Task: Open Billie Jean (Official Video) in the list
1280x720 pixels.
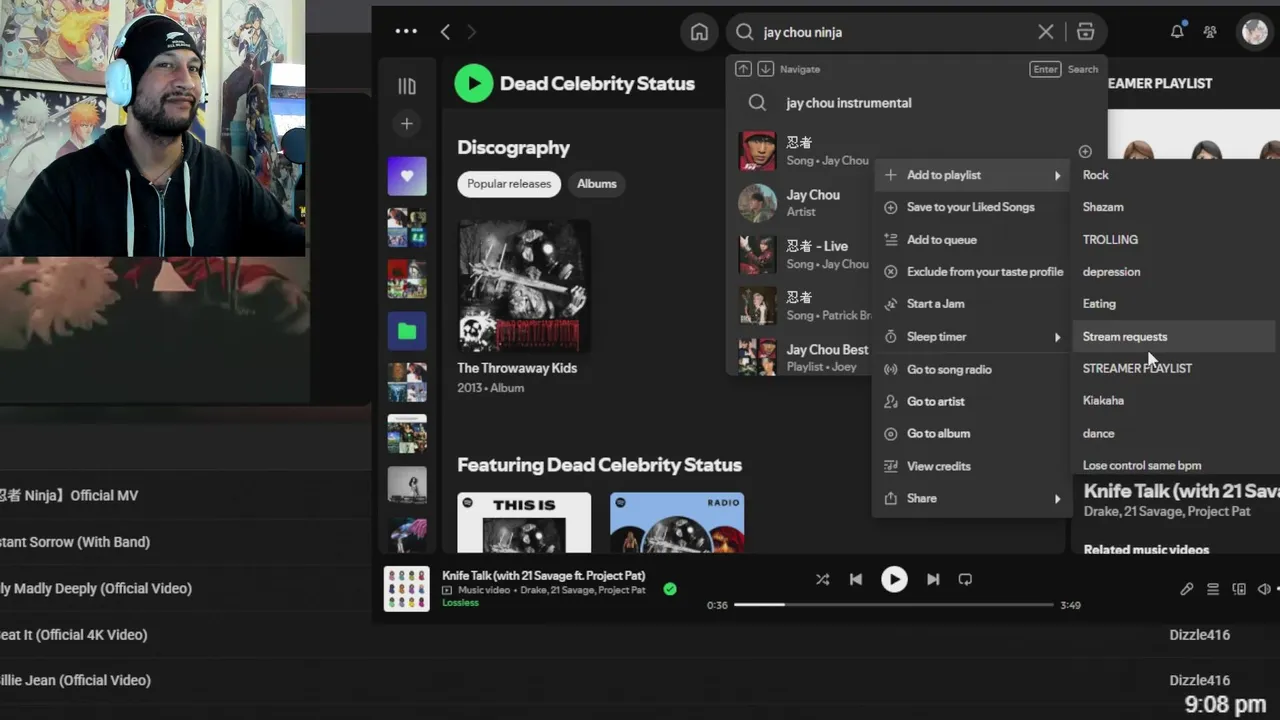Action: click(75, 680)
